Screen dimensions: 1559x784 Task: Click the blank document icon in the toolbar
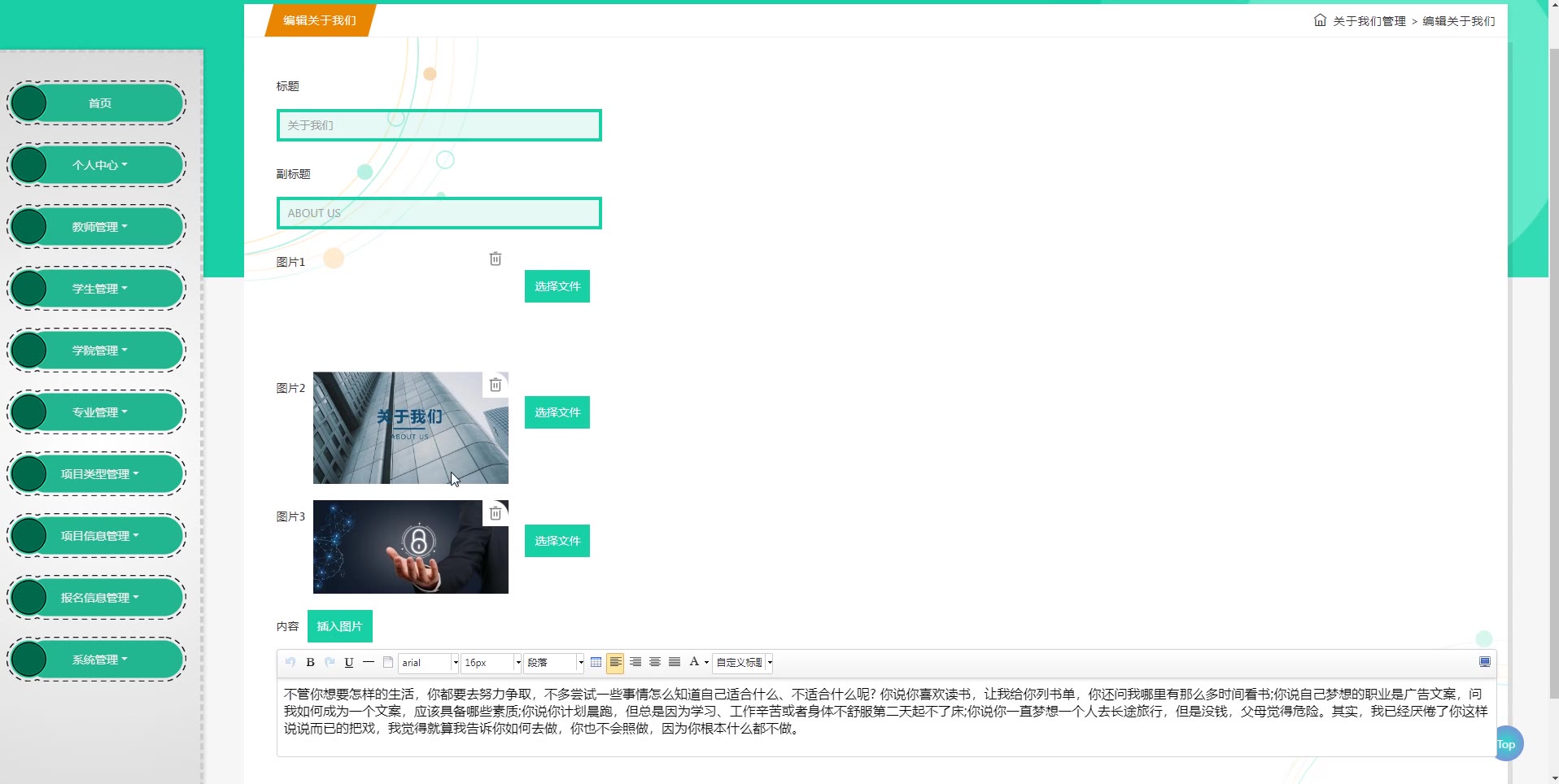click(x=388, y=662)
